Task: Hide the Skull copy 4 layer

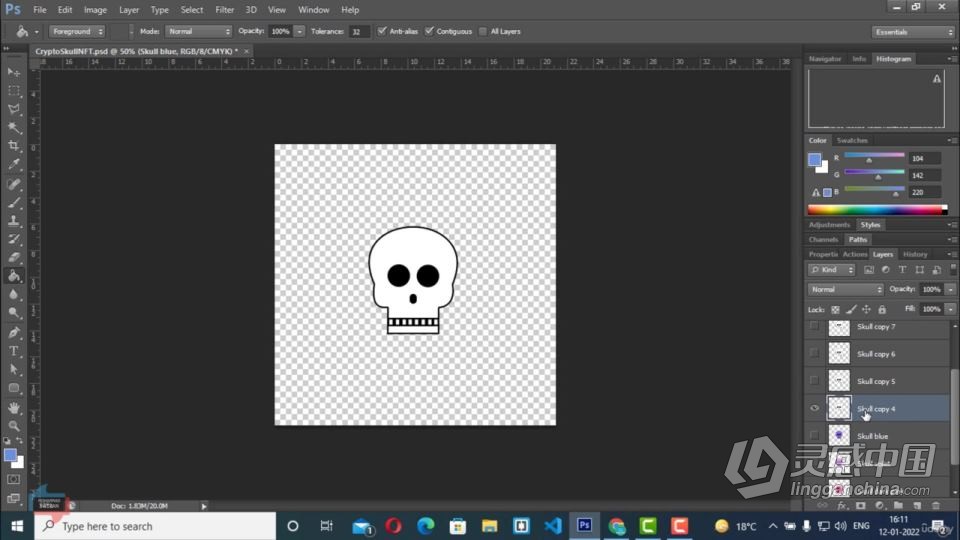Action: click(814, 408)
